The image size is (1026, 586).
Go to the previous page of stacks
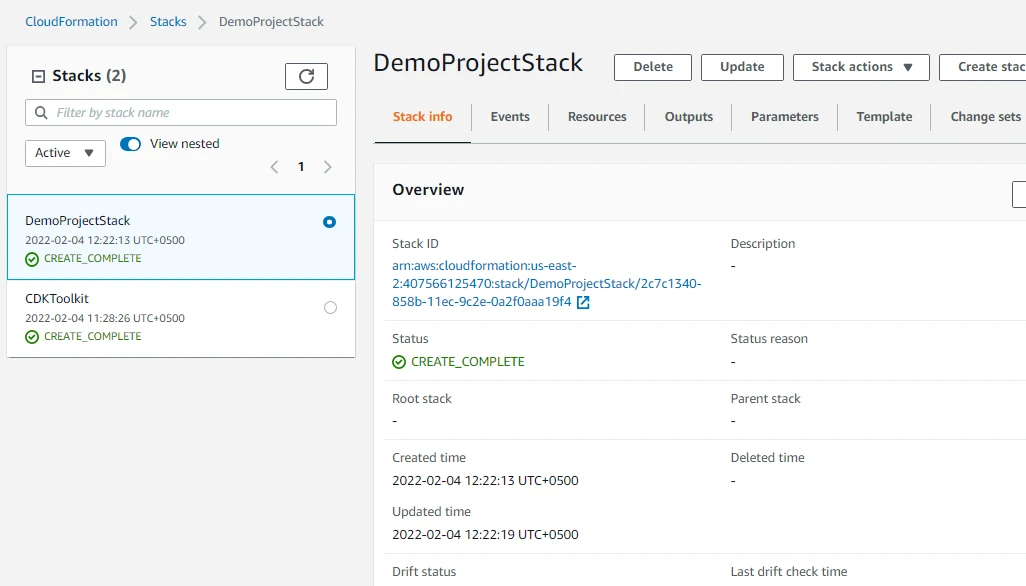pyautogui.click(x=275, y=167)
